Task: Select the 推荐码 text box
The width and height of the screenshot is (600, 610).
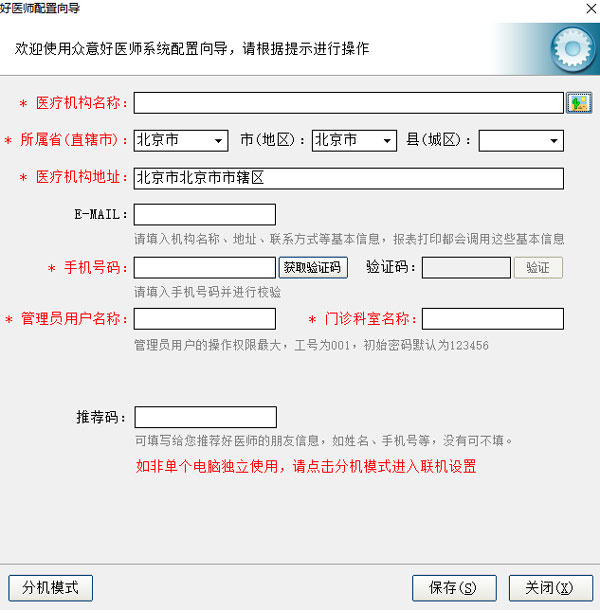Action: coord(205,417)
